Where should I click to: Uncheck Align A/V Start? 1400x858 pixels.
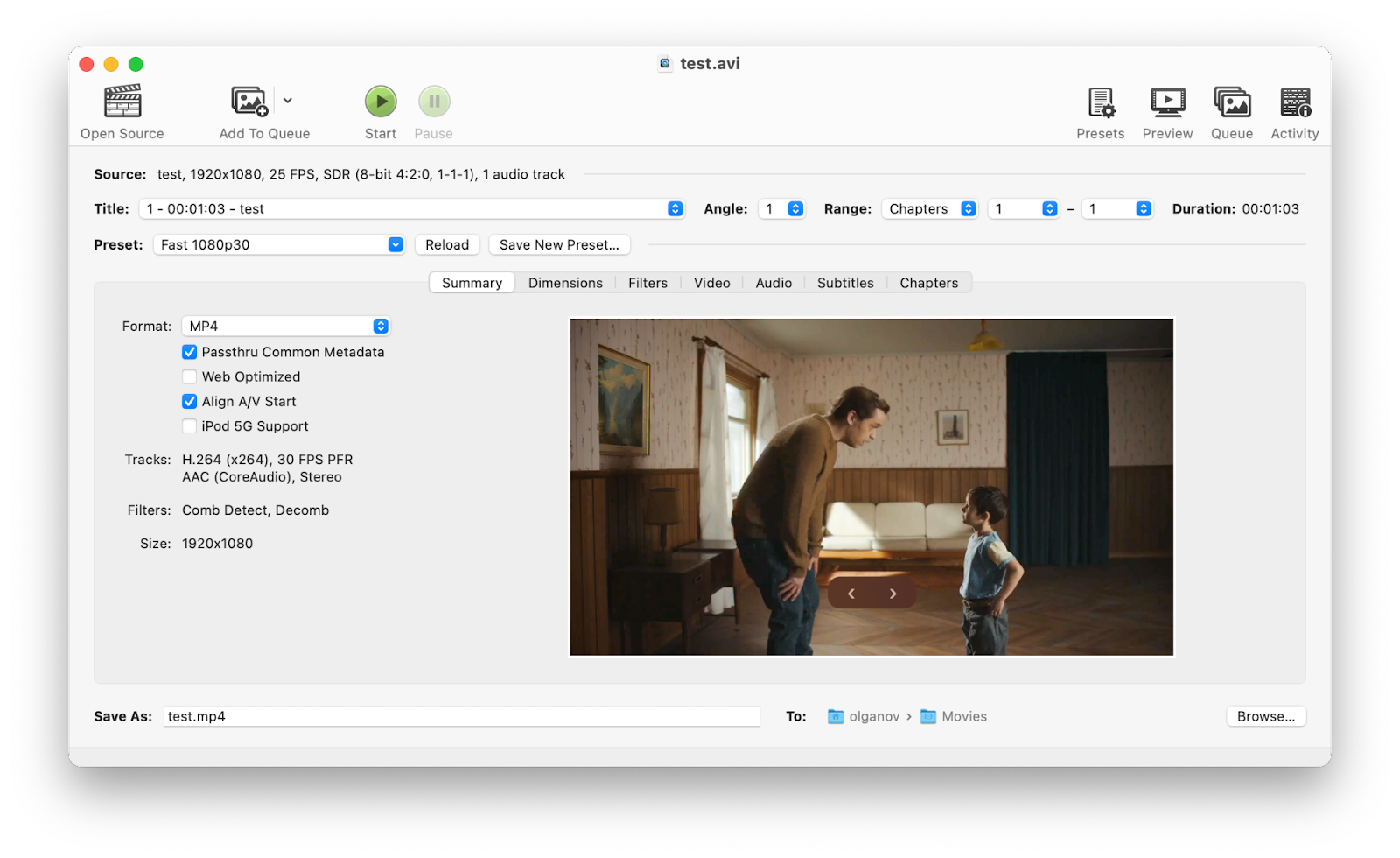click(x=189, y=401)
